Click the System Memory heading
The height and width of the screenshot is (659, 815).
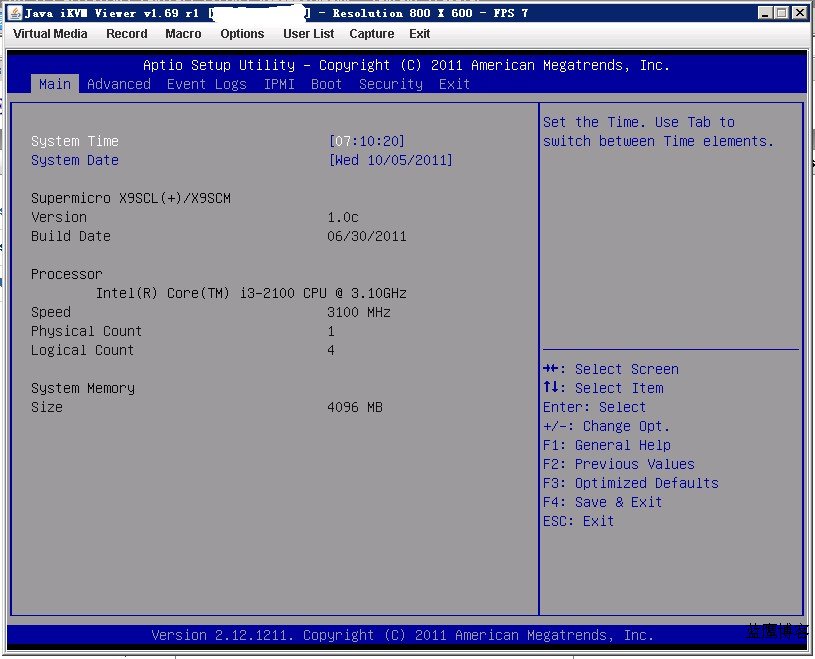83,388
